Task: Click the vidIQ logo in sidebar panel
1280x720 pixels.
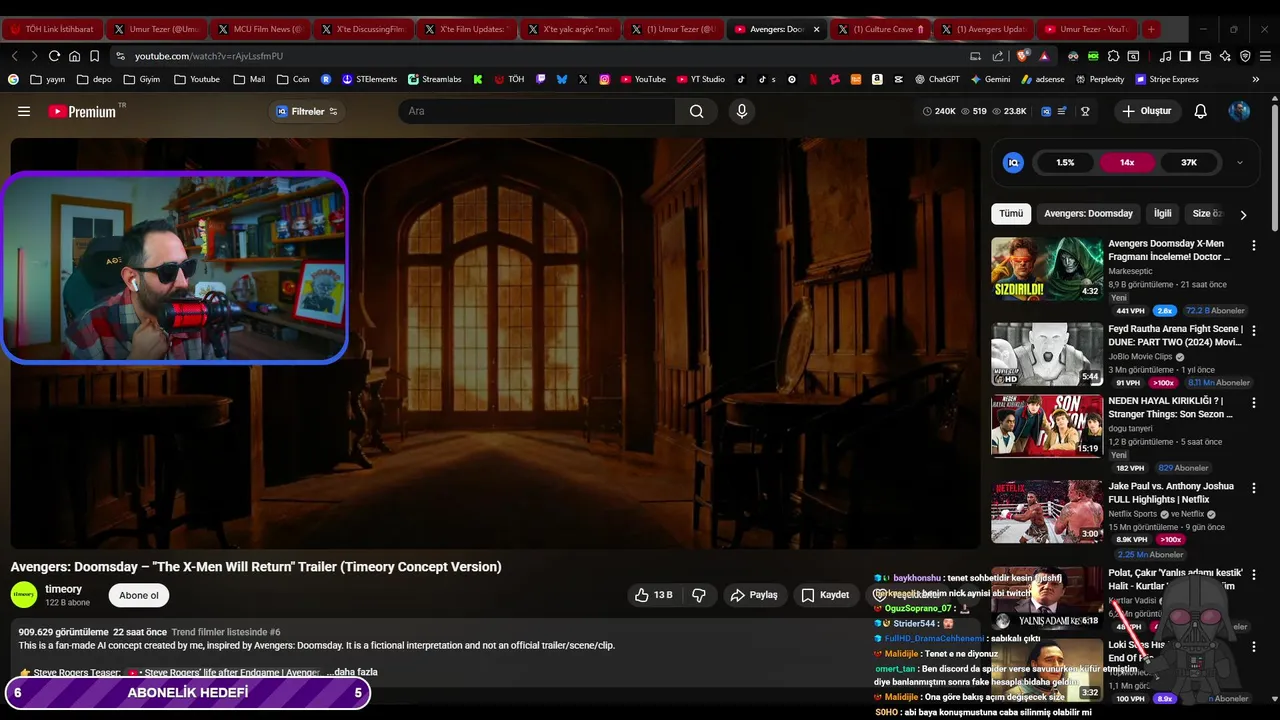Action: pos(1013,162)
